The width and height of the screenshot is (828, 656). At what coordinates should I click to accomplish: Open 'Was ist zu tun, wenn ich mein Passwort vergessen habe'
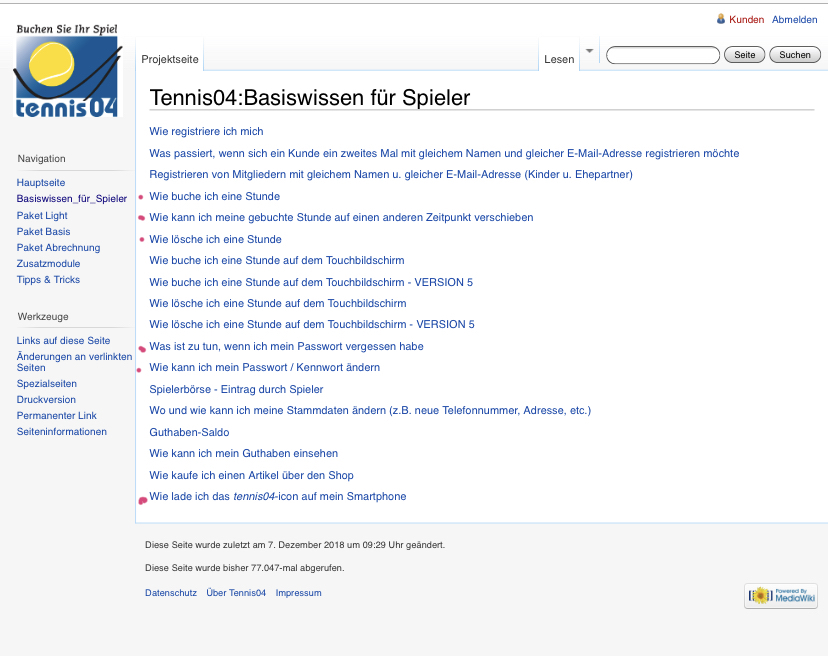click(x=286, y=346)
